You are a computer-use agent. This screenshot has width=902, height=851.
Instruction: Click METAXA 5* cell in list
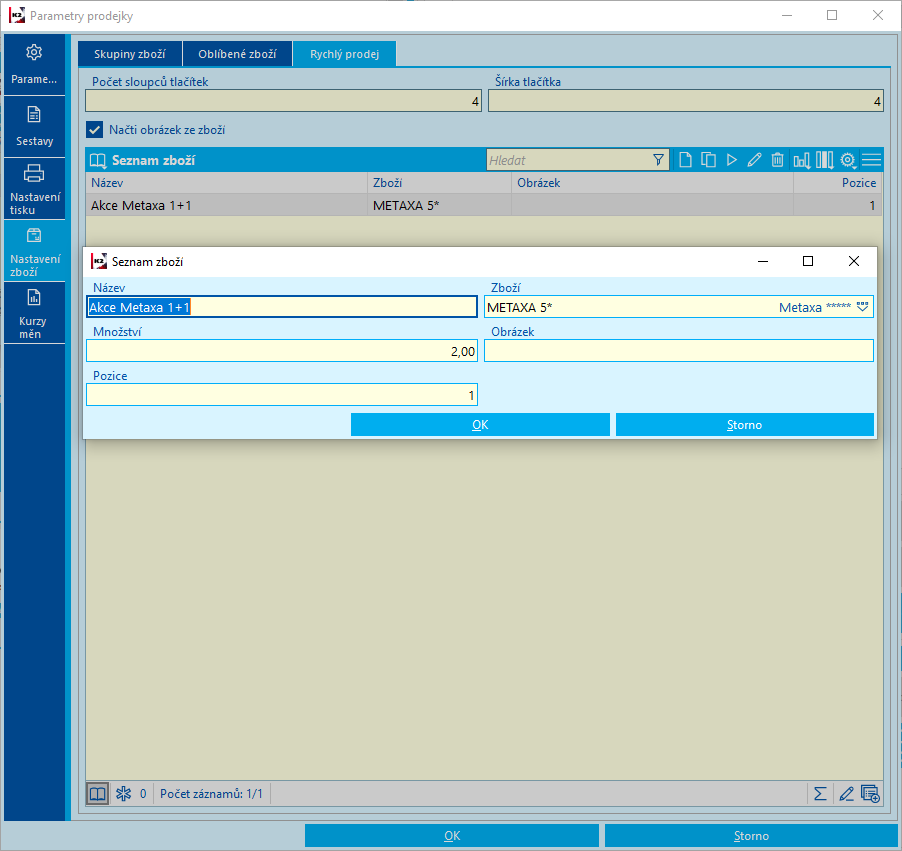[439, 205]
